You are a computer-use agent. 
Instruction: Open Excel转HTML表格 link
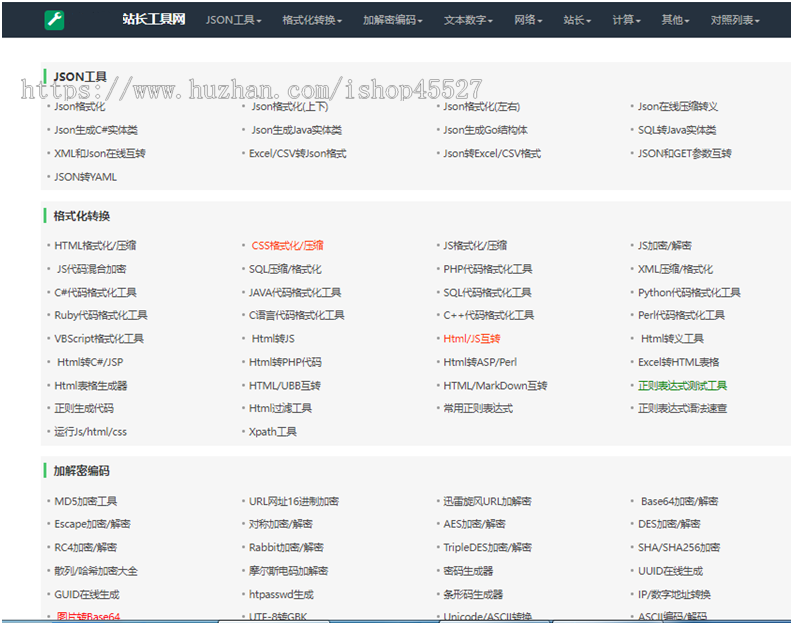[678, 362]
